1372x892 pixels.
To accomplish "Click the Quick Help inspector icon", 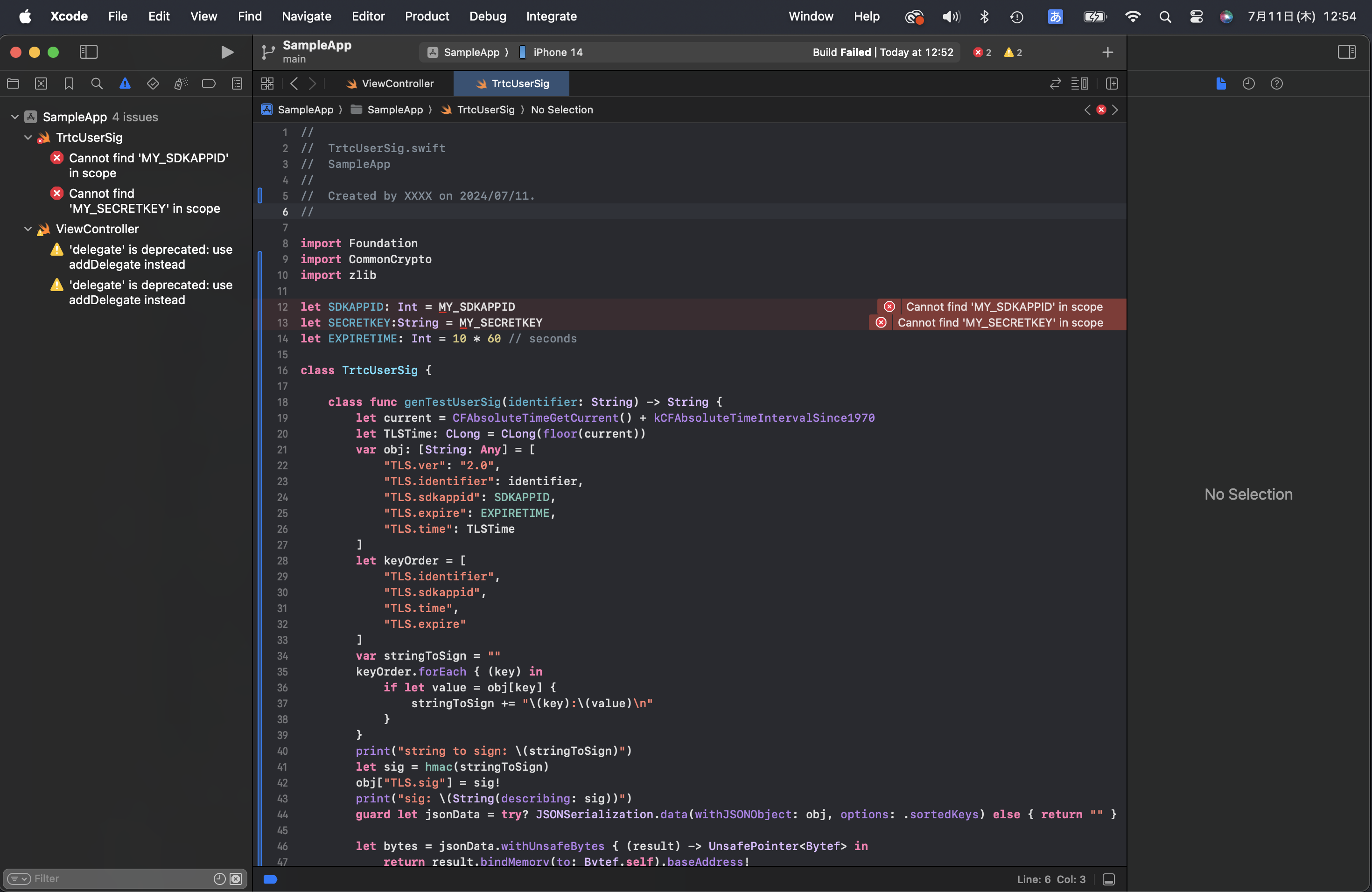I will coord(1276,84).
